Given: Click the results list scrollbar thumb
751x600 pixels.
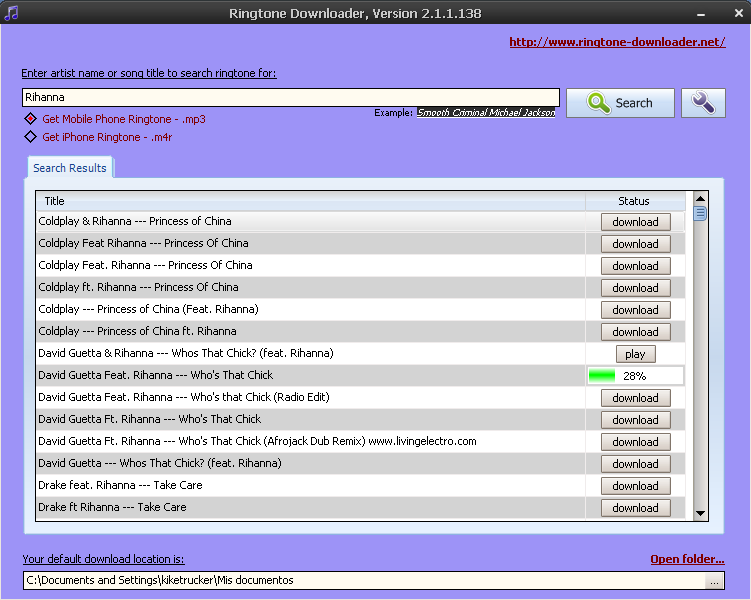Looking at the screenshot, I should pos(700,213).
